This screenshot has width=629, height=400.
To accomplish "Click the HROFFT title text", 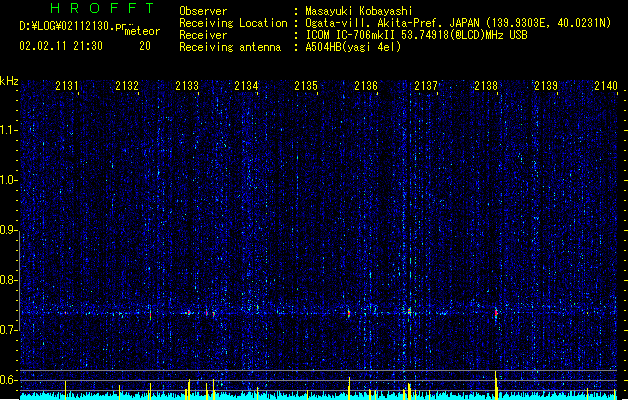I will [102, 8].
